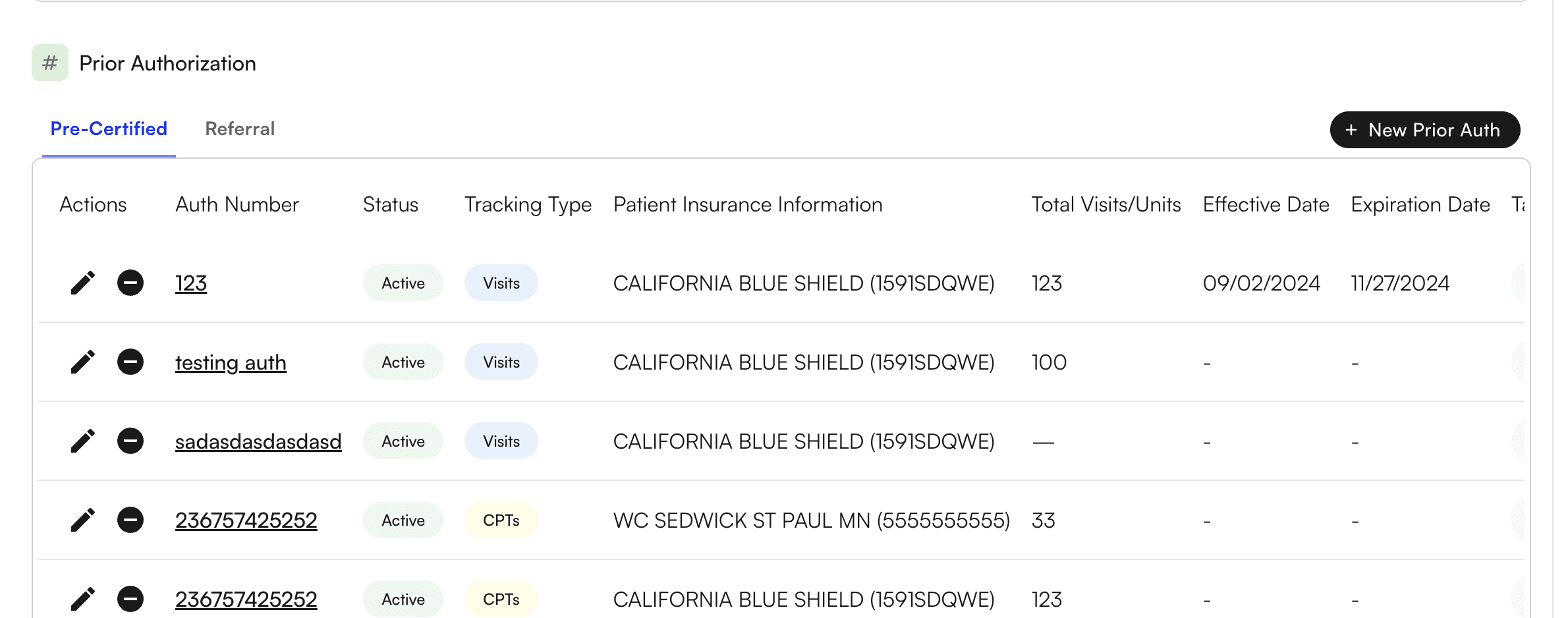Remove the WC Sedwick authorization row
Image resolution: width=1568 pixels, height=618 pixels.
[130, 520]
